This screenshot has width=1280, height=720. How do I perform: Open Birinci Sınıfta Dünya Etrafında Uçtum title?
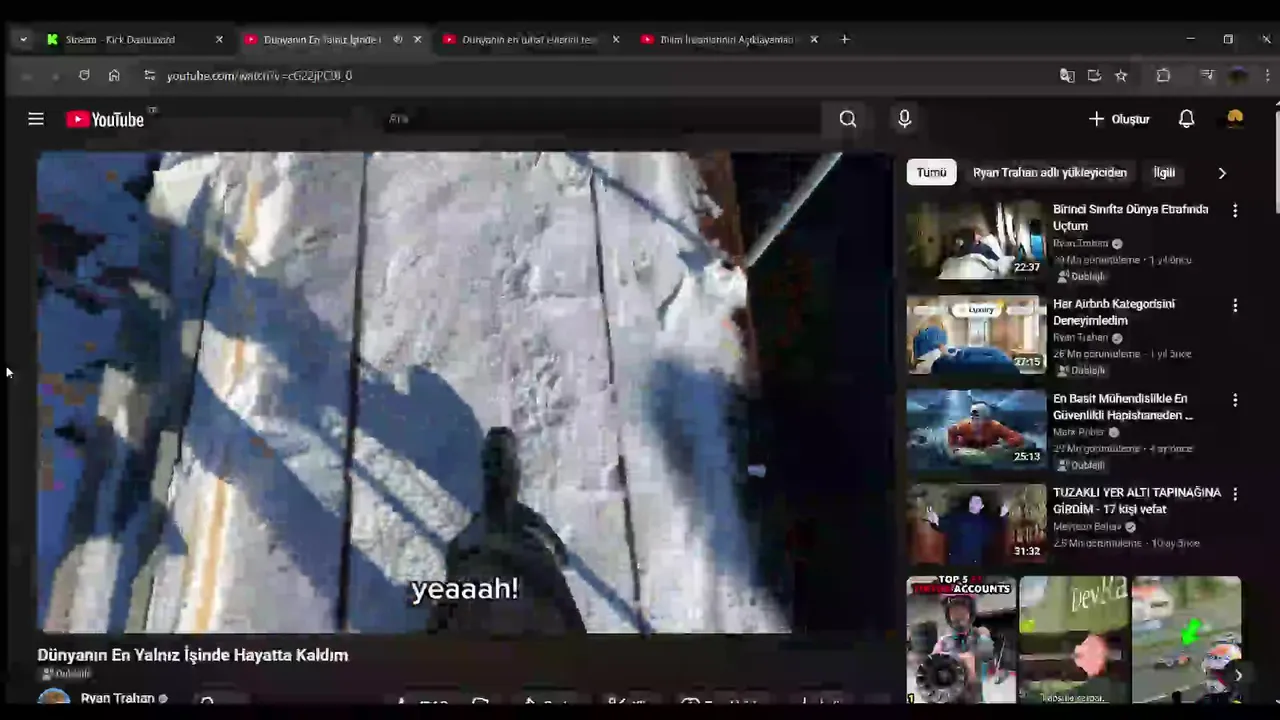[1131, 218]
